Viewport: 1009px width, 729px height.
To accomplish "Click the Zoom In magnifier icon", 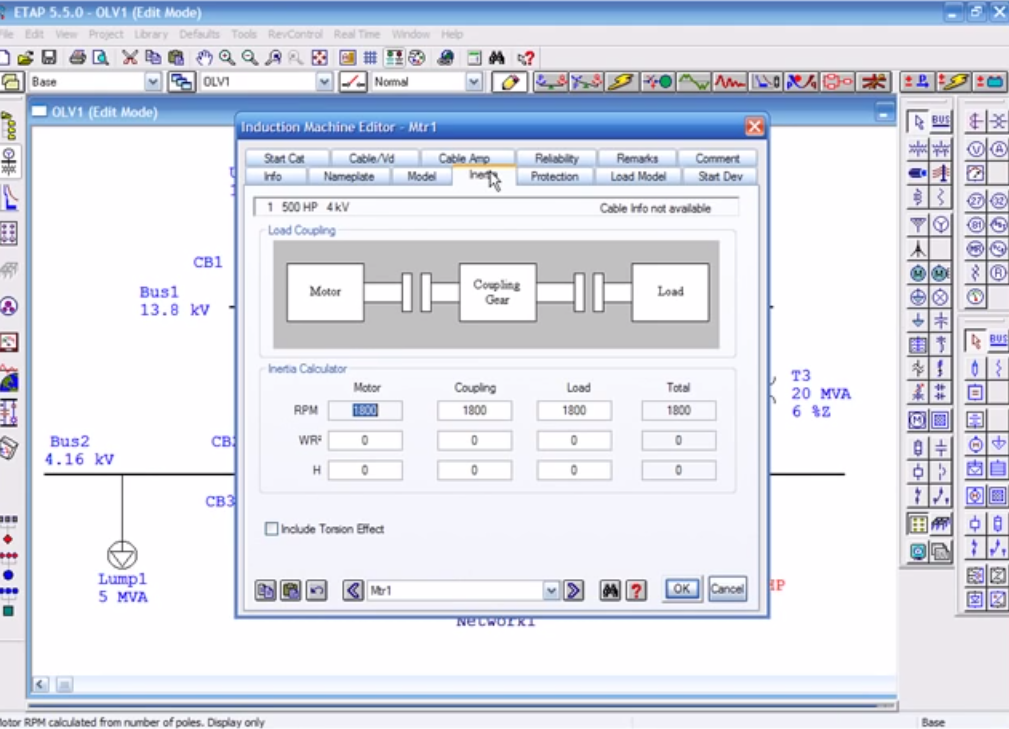I will 227,58.
